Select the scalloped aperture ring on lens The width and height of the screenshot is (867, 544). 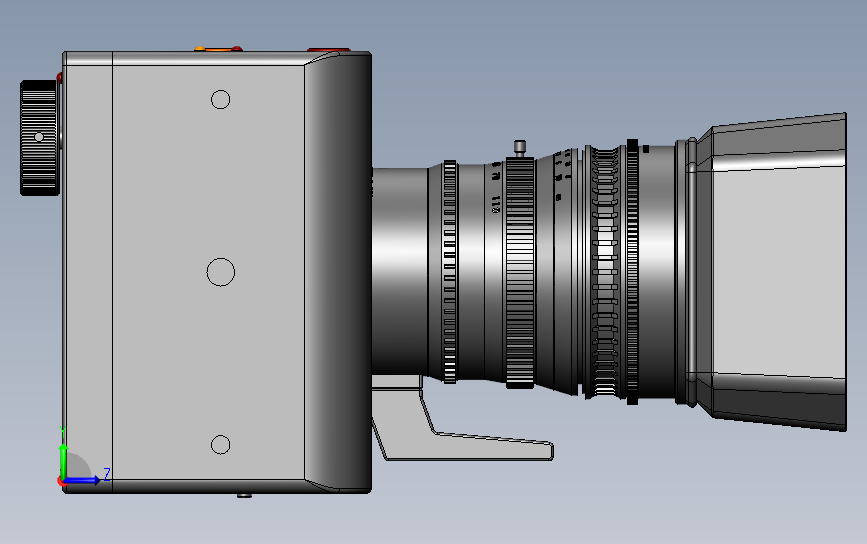coord(604,272)
